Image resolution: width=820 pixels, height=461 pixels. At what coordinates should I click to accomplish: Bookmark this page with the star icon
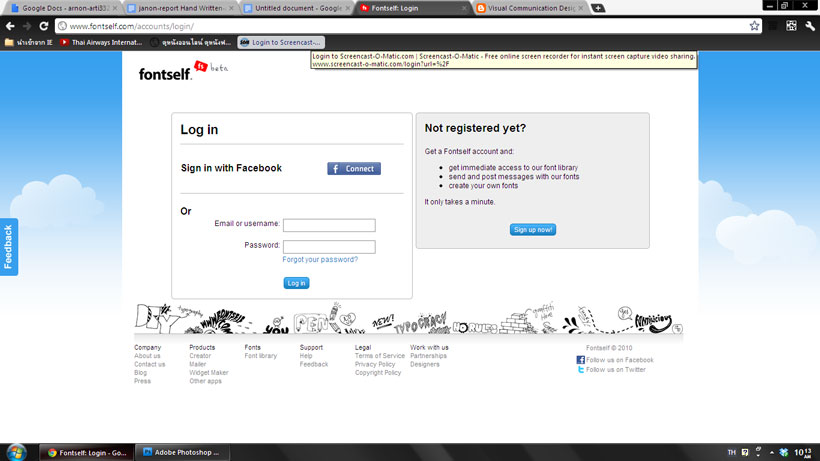click(x=754, y=26)
